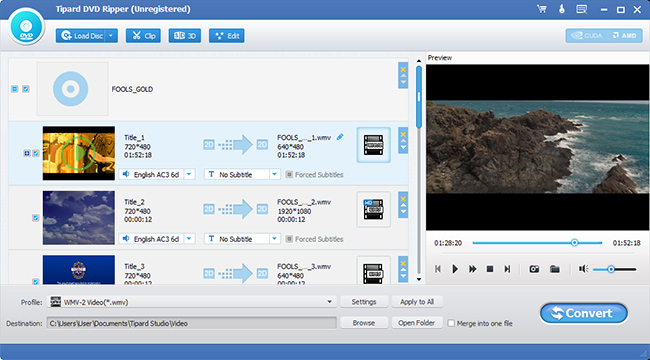This screenshot has height=360, width=650.
Task: Open the 3D settings tool
Action: coord(185,36)
